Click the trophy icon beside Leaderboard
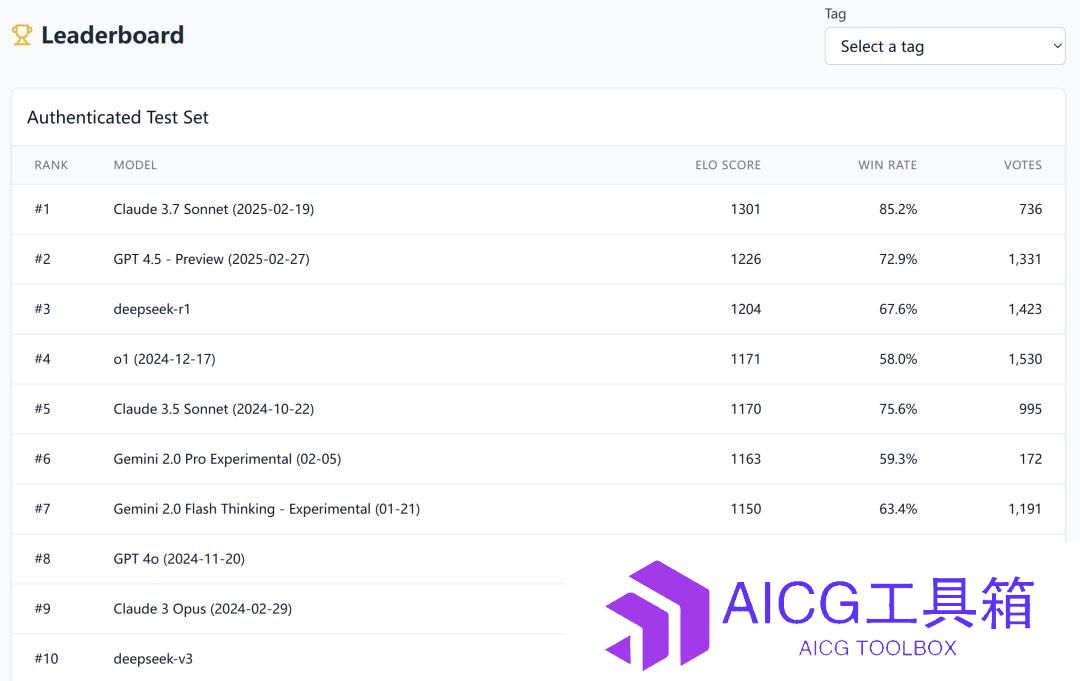1080x681 pixels. 22,35
